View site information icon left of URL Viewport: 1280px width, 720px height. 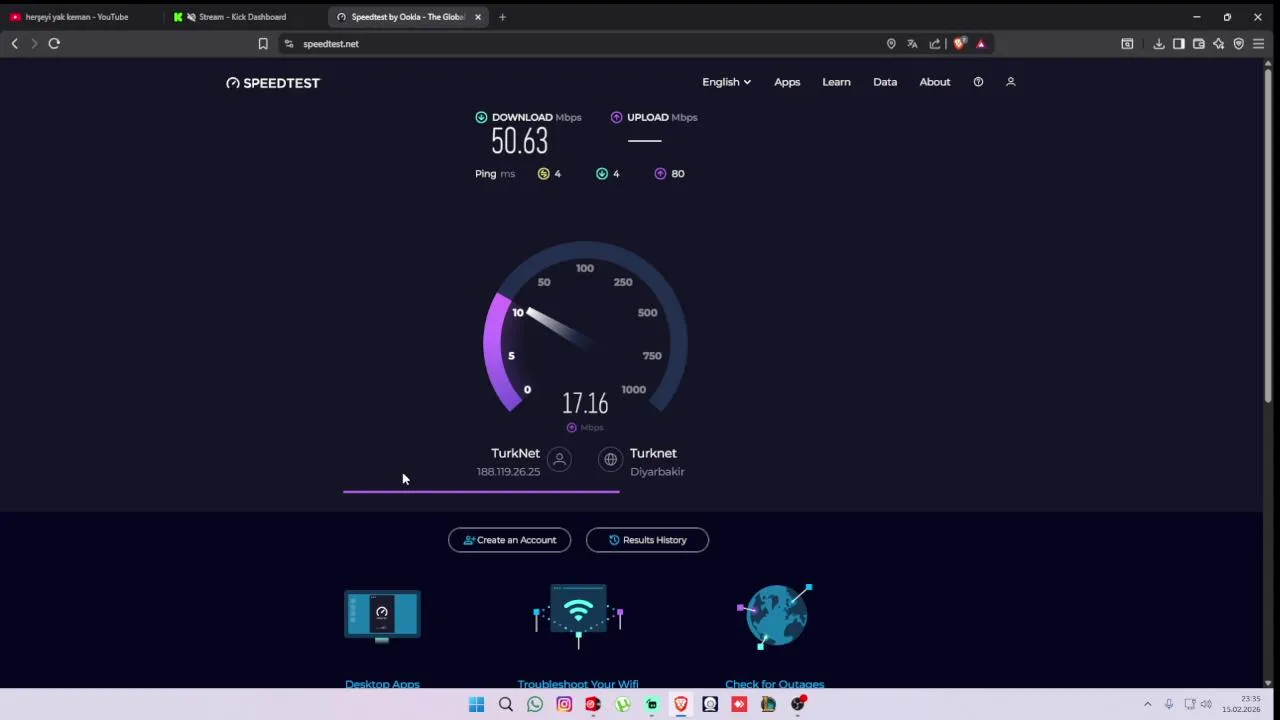pos(289,44)
